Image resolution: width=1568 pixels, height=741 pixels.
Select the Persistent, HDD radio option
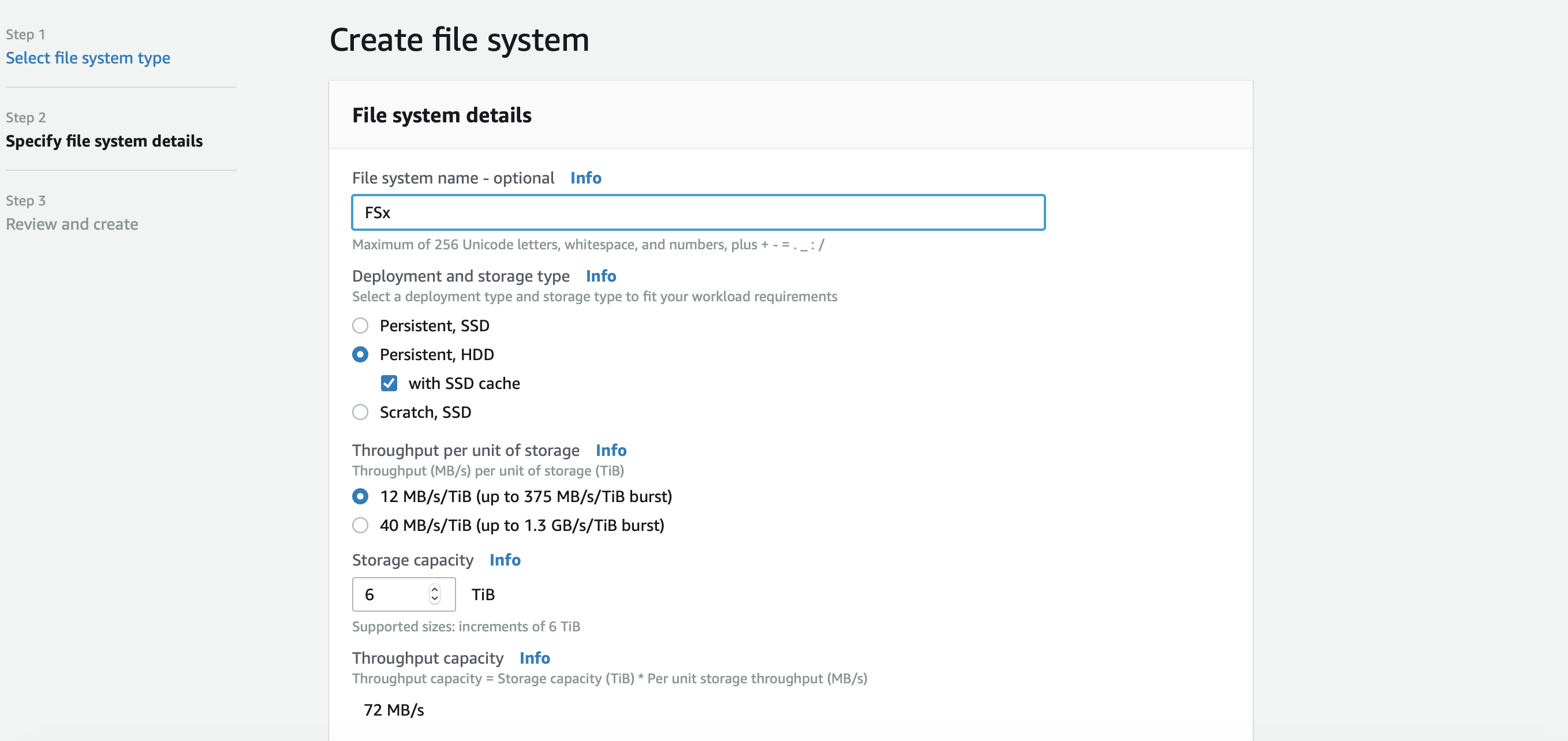point(360,355)
